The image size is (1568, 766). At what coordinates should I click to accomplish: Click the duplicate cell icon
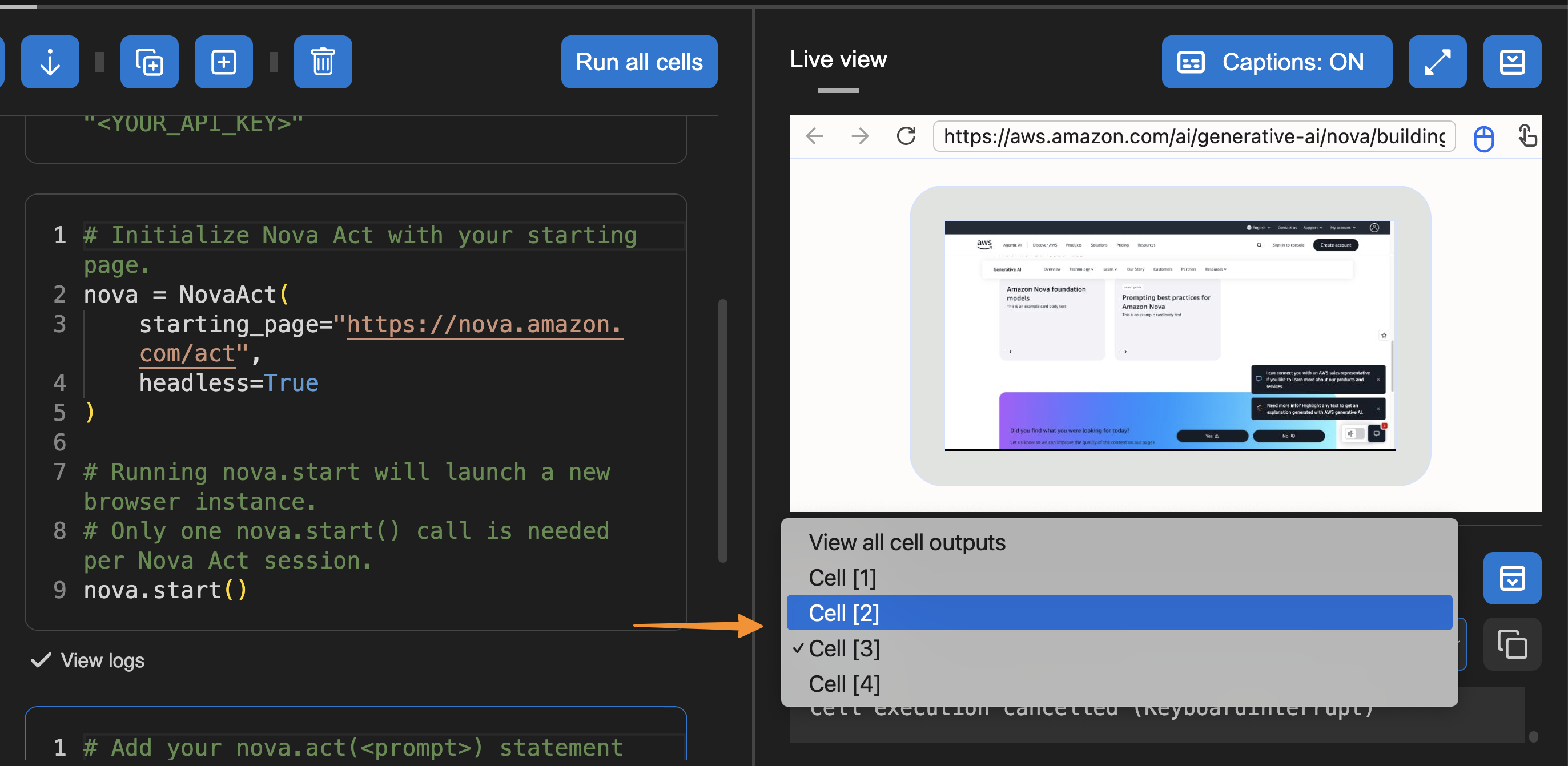point(149,62)
